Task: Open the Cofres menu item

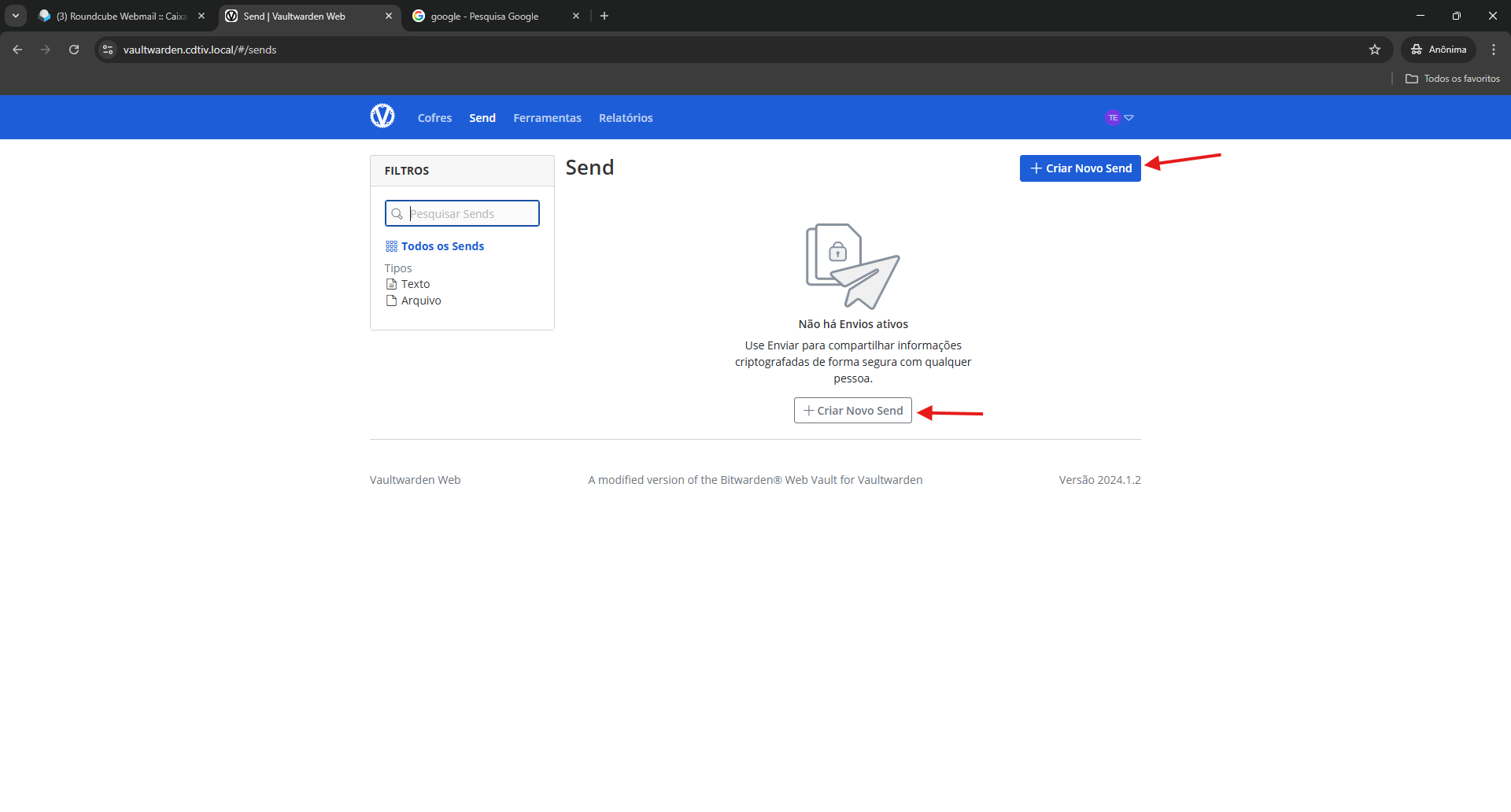Action: click(434, 118)
